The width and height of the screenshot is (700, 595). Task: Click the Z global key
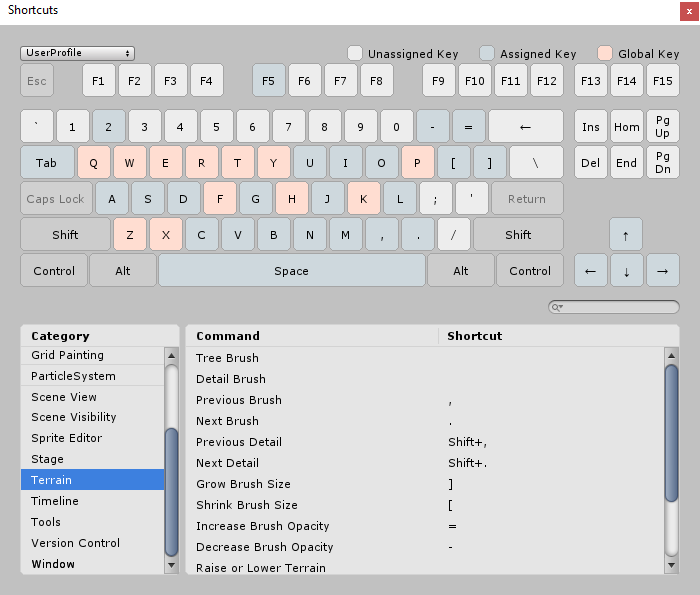click(130, 234)
